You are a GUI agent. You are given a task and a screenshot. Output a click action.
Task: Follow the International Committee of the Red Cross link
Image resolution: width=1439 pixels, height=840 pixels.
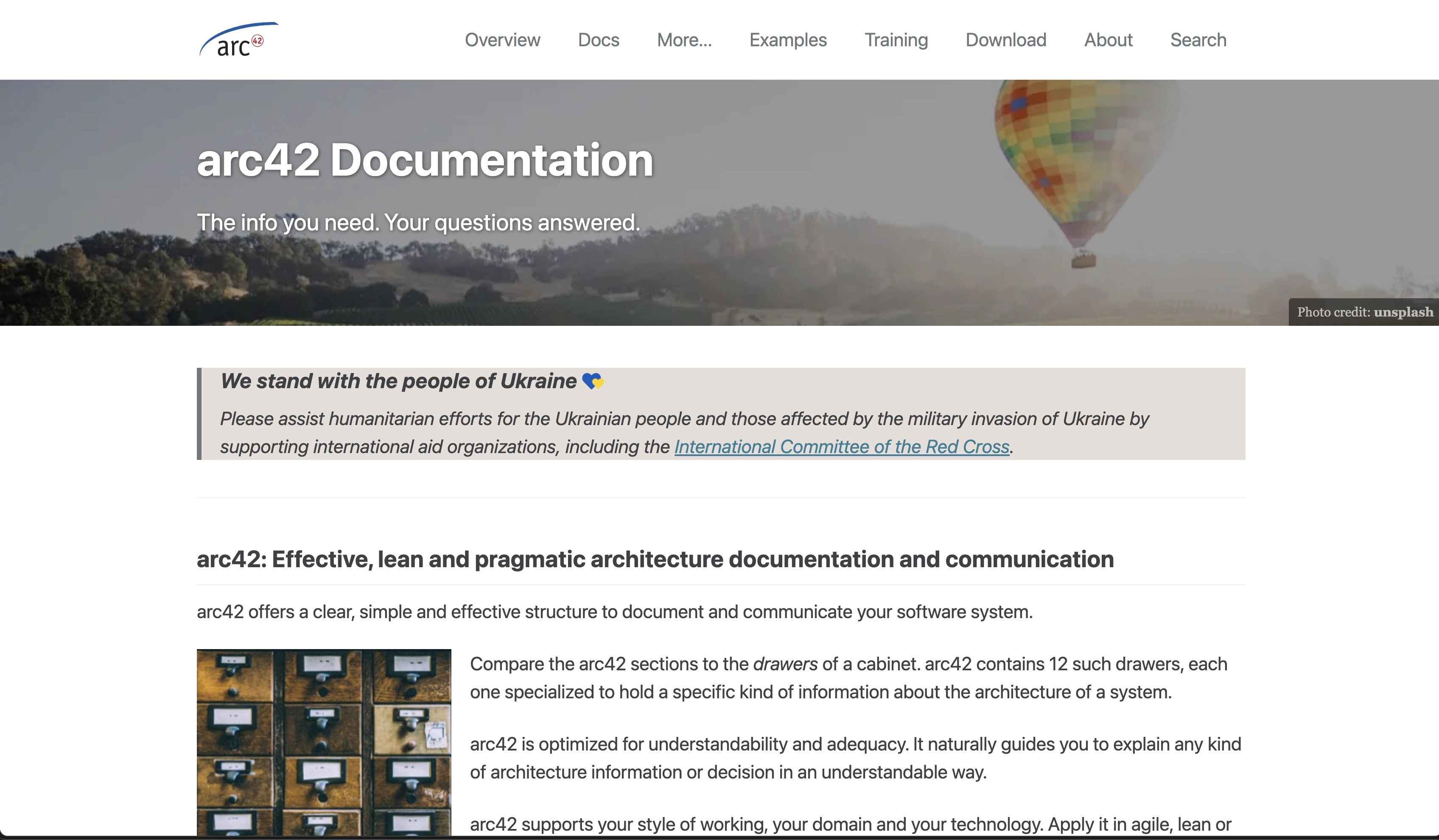tap(842, 447)
